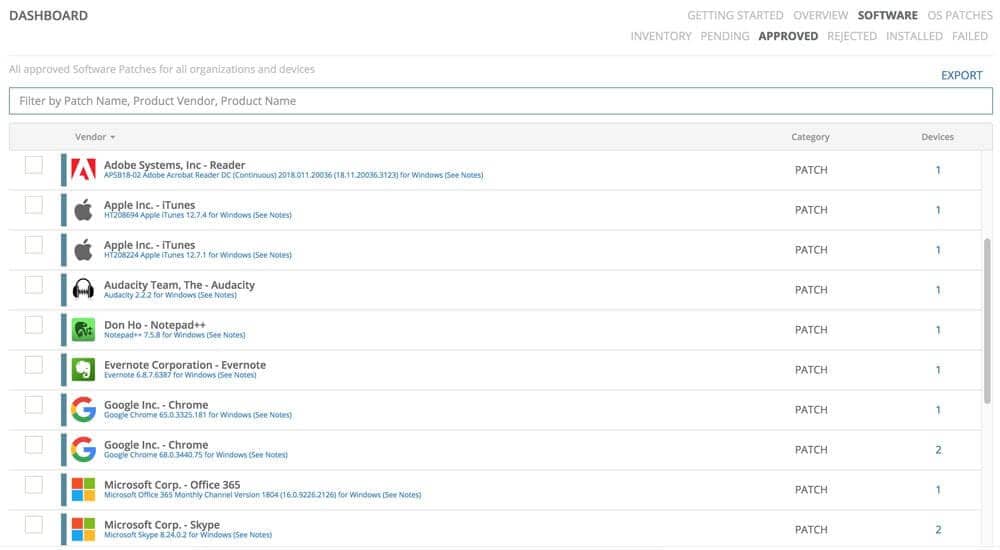Open HT208694 Apple iTunes 12.7.4 link
This screenshot has width=1000, height=550.
198,215
